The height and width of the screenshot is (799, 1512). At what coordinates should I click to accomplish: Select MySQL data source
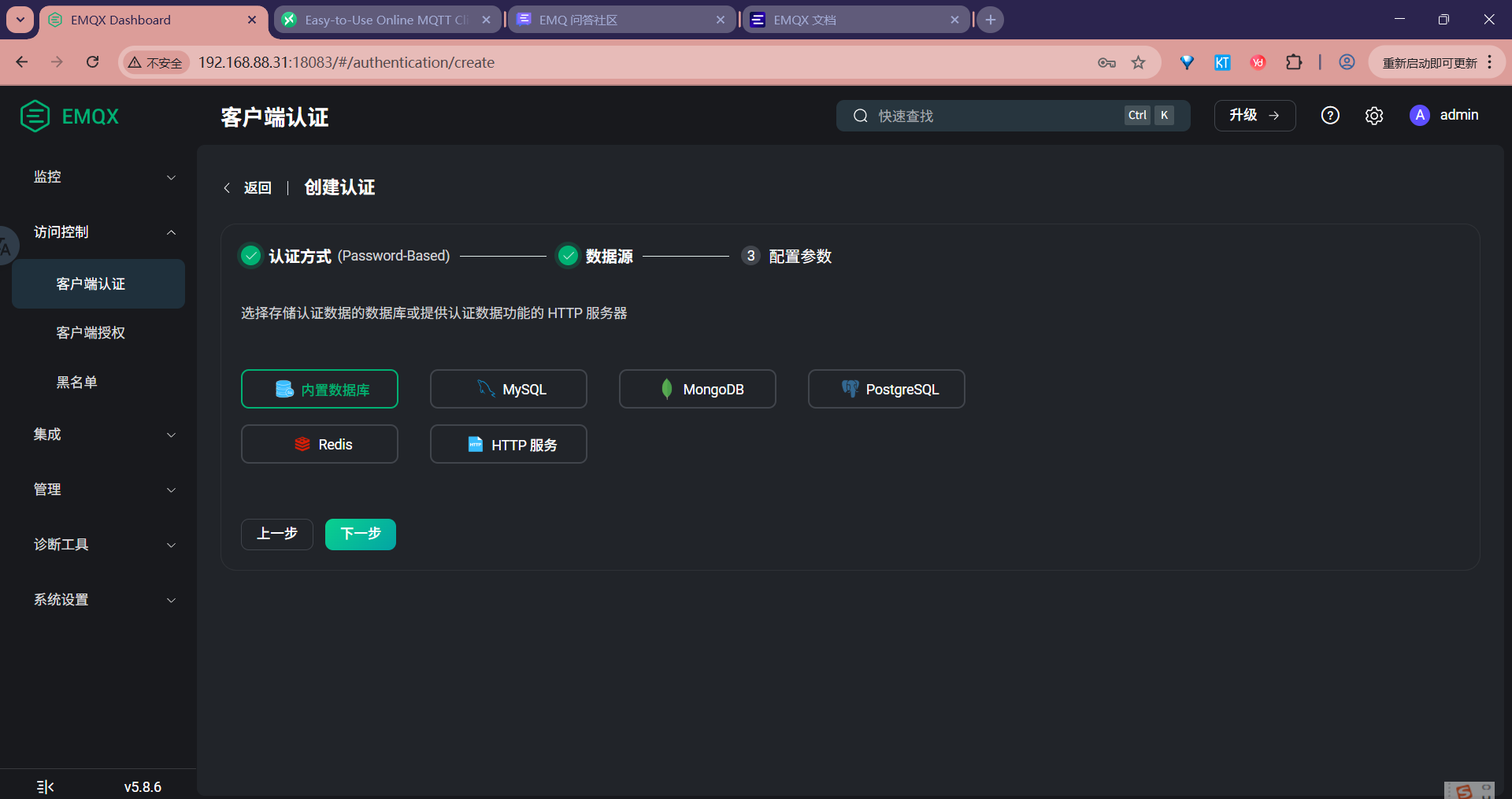(x=509, y=389)
